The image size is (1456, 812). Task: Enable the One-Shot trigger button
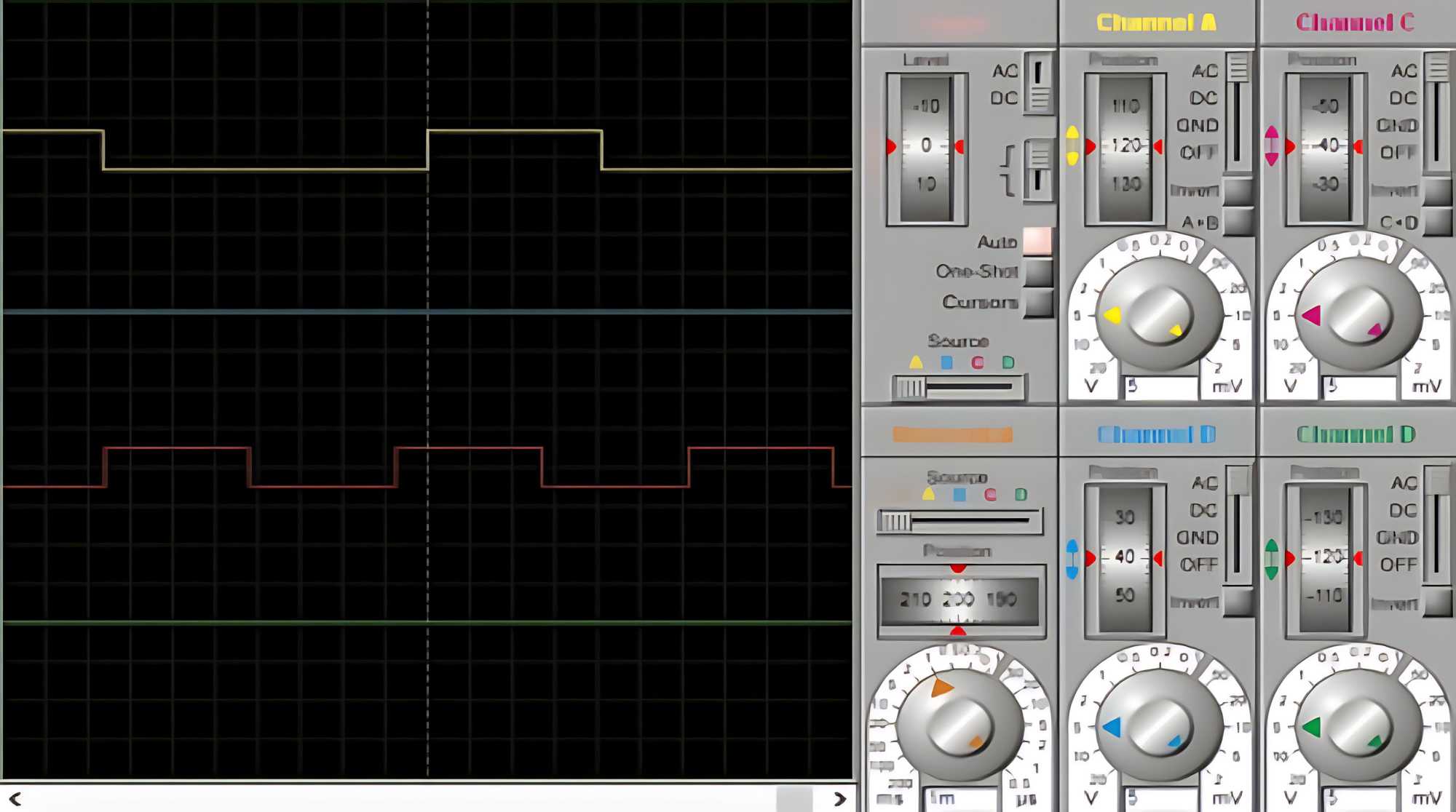pyautogui.click(x=1039, y=271)
